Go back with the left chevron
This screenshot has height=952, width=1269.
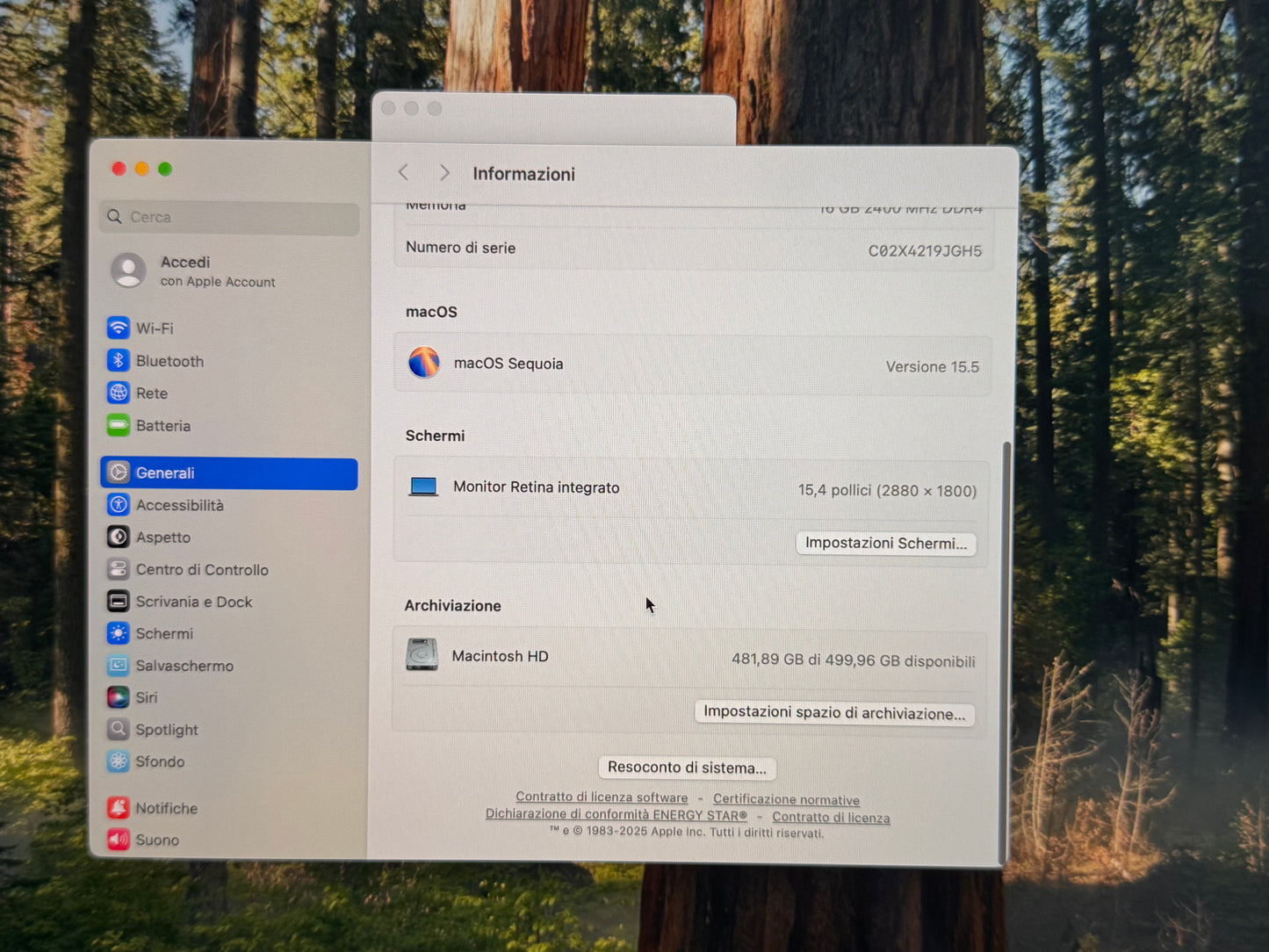point(404,173)
